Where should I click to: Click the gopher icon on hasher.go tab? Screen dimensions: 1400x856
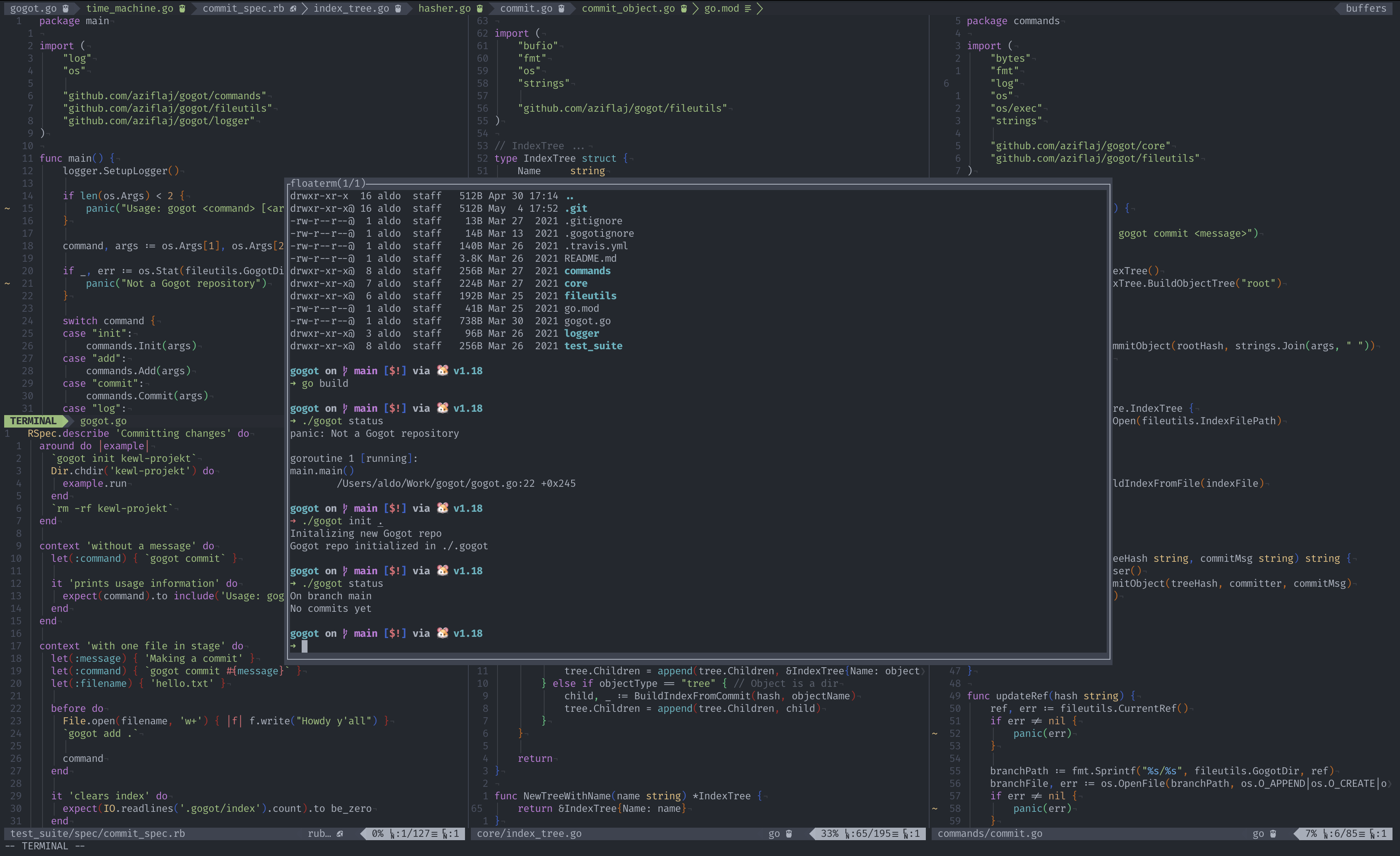click(x=480, y=8)
